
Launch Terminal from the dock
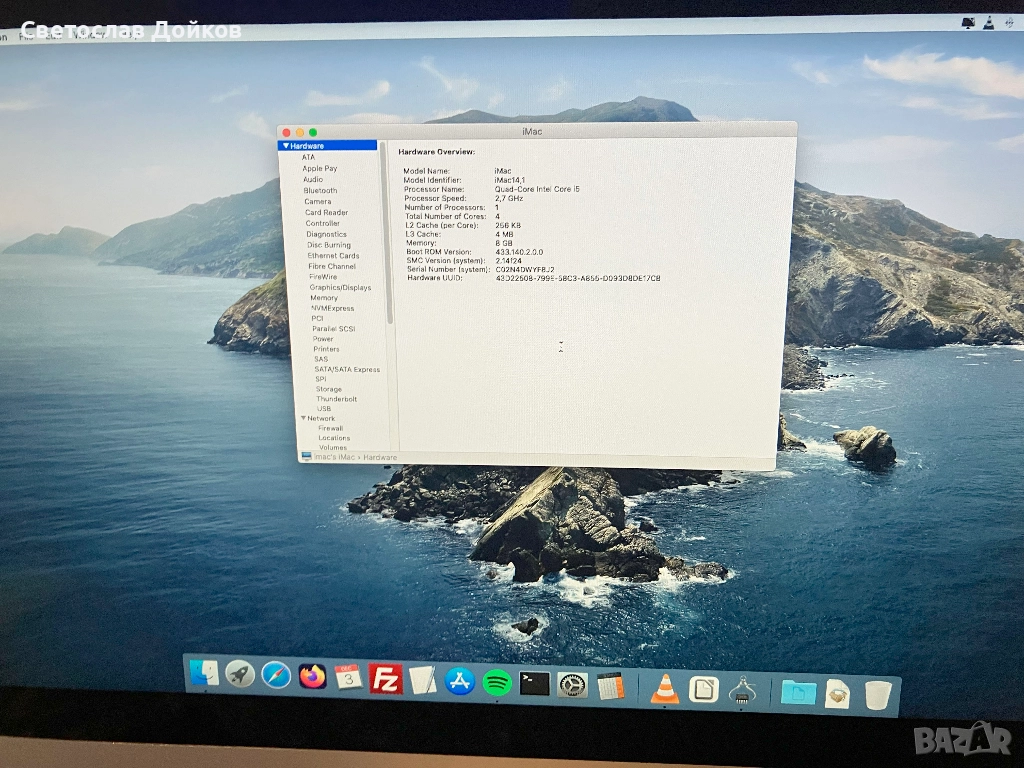coord(535,684)
